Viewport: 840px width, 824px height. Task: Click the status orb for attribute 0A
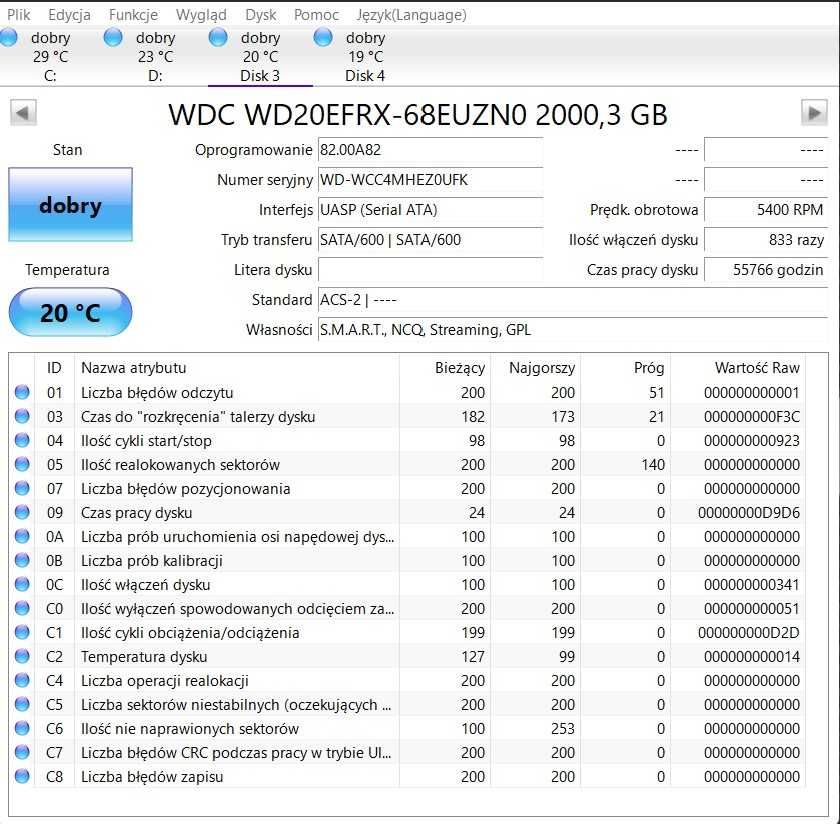tap(22, 536)
